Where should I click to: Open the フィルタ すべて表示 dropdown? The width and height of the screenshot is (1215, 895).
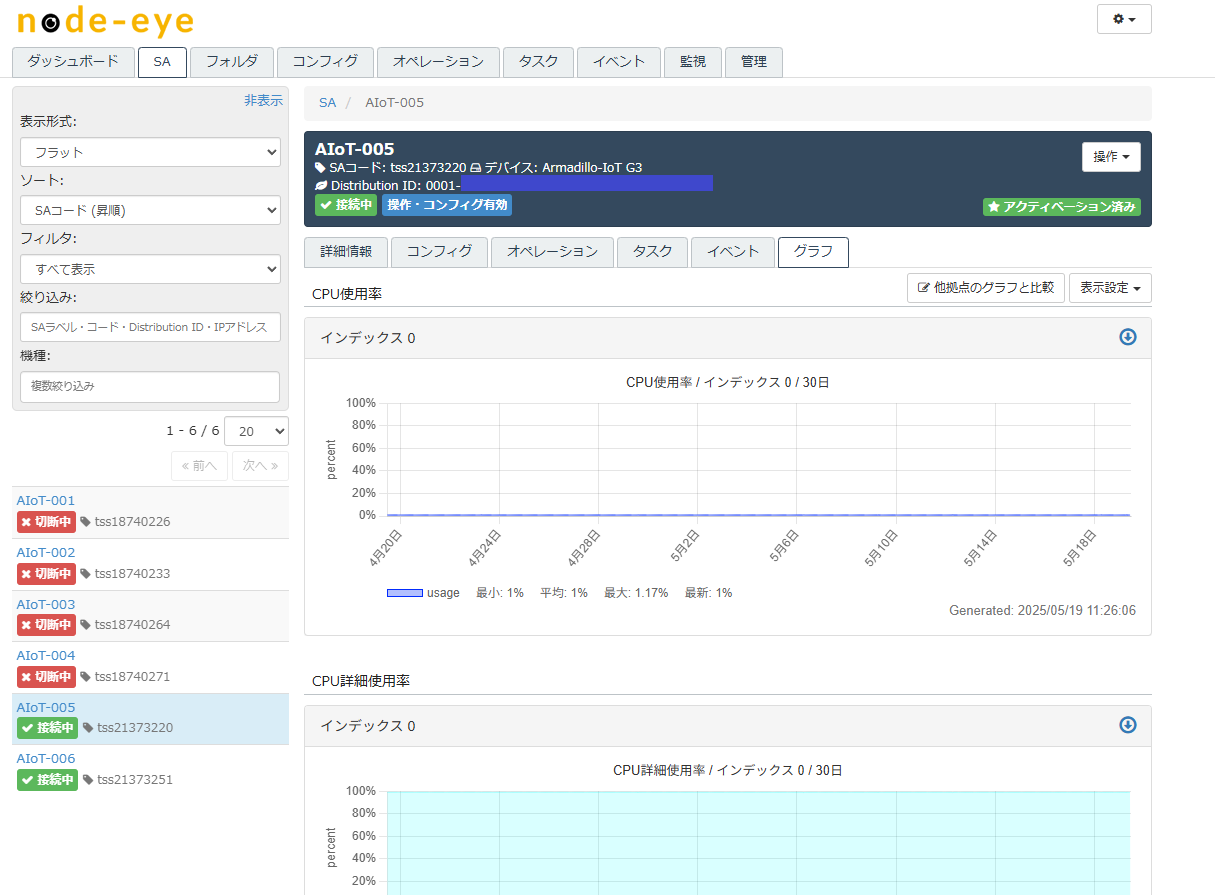(150, 269)
